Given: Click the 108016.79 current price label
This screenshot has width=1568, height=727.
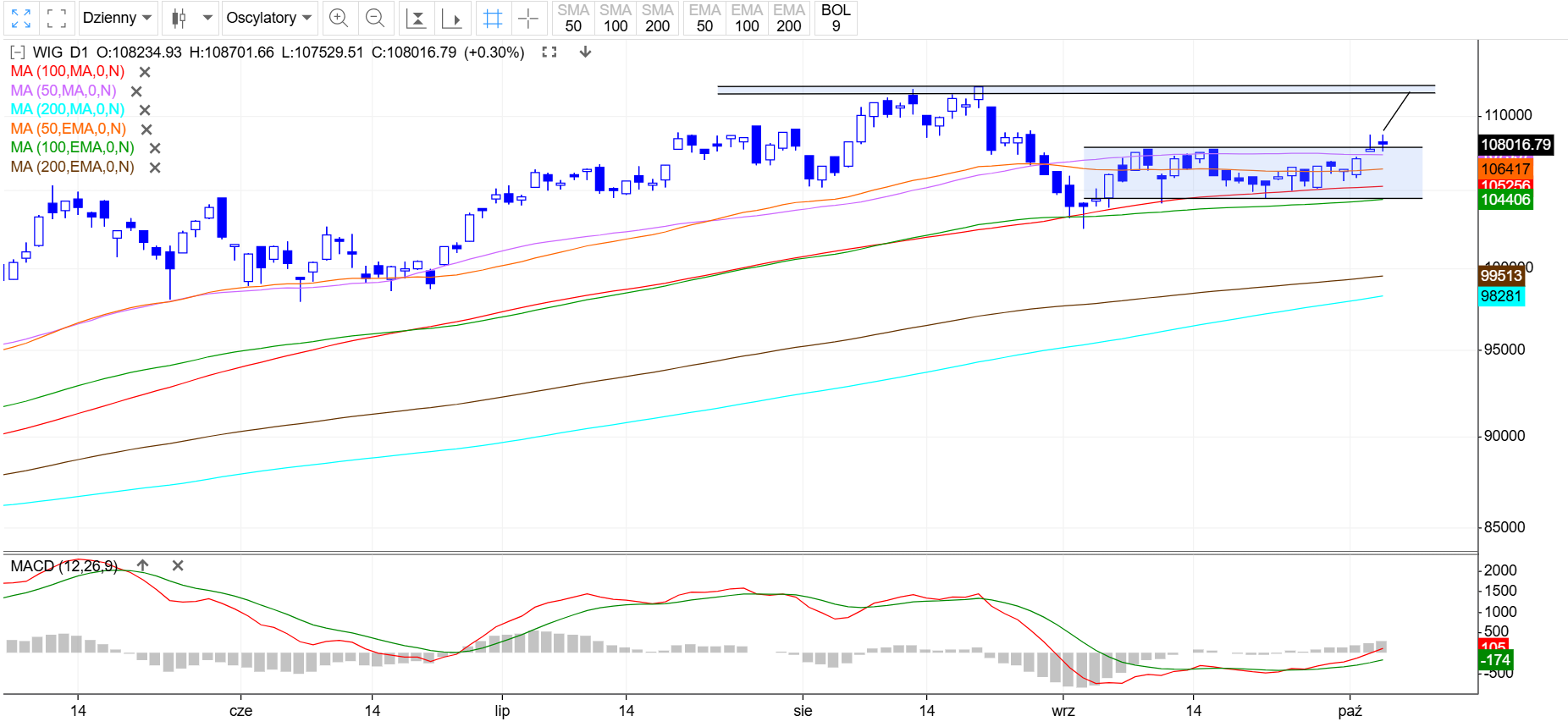Looking at the screenshot, I should point(1516,145).
